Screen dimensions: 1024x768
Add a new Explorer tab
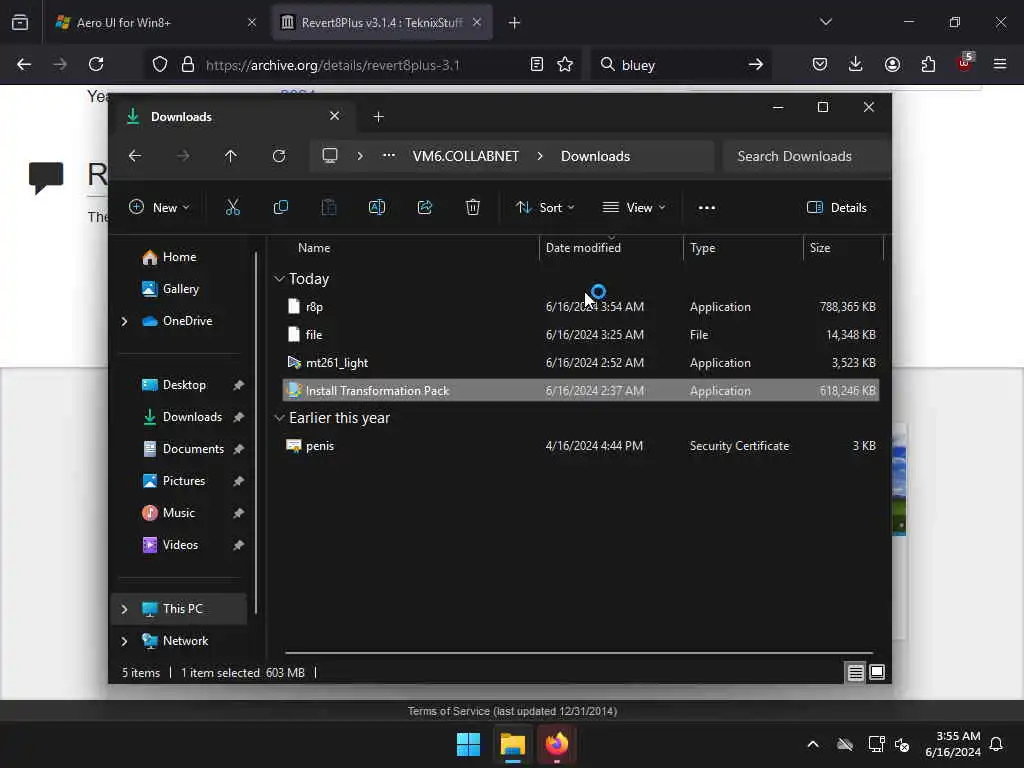(378, 116)
